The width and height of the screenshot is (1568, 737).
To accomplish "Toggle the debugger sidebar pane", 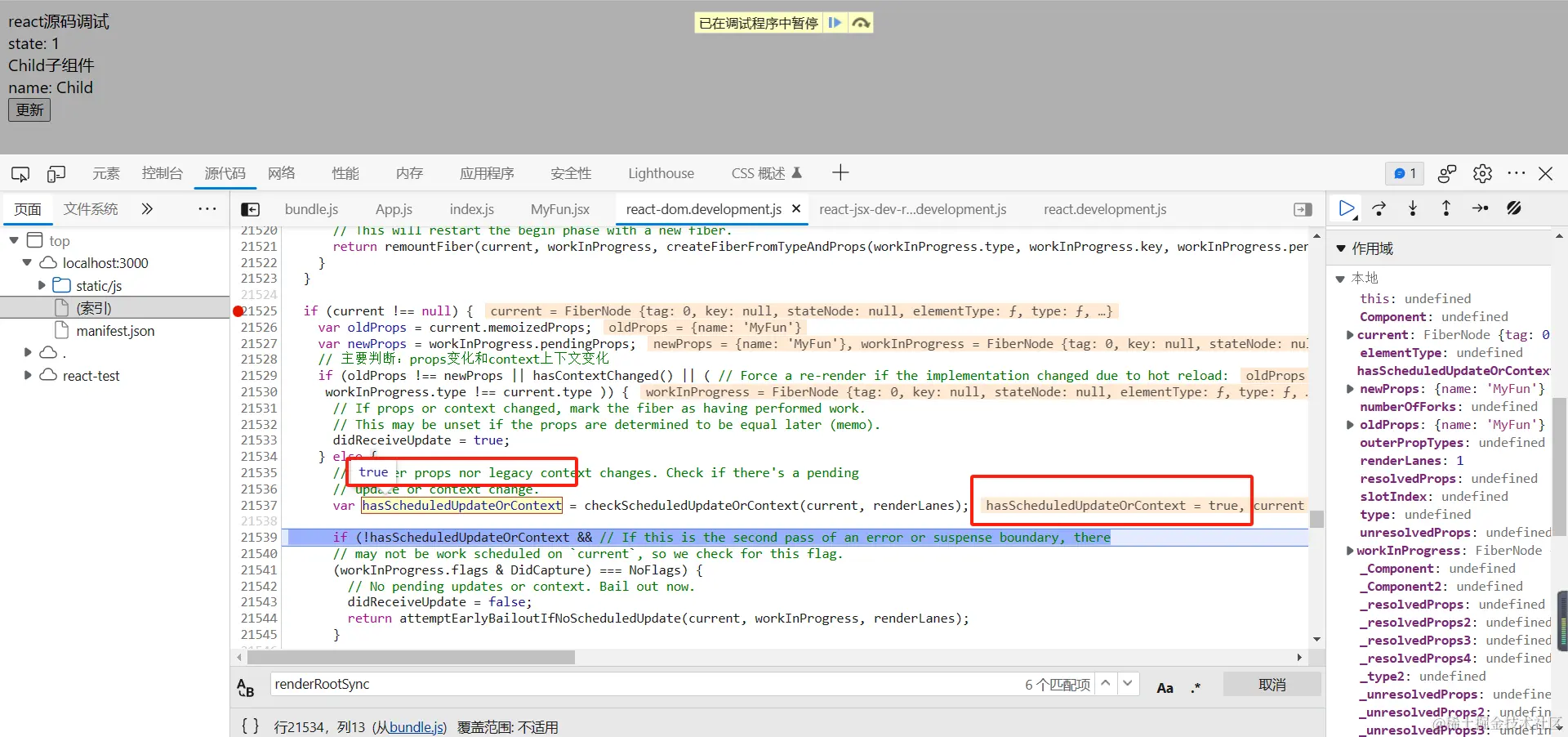I will pyautogui.click(x=1303, y=210).
